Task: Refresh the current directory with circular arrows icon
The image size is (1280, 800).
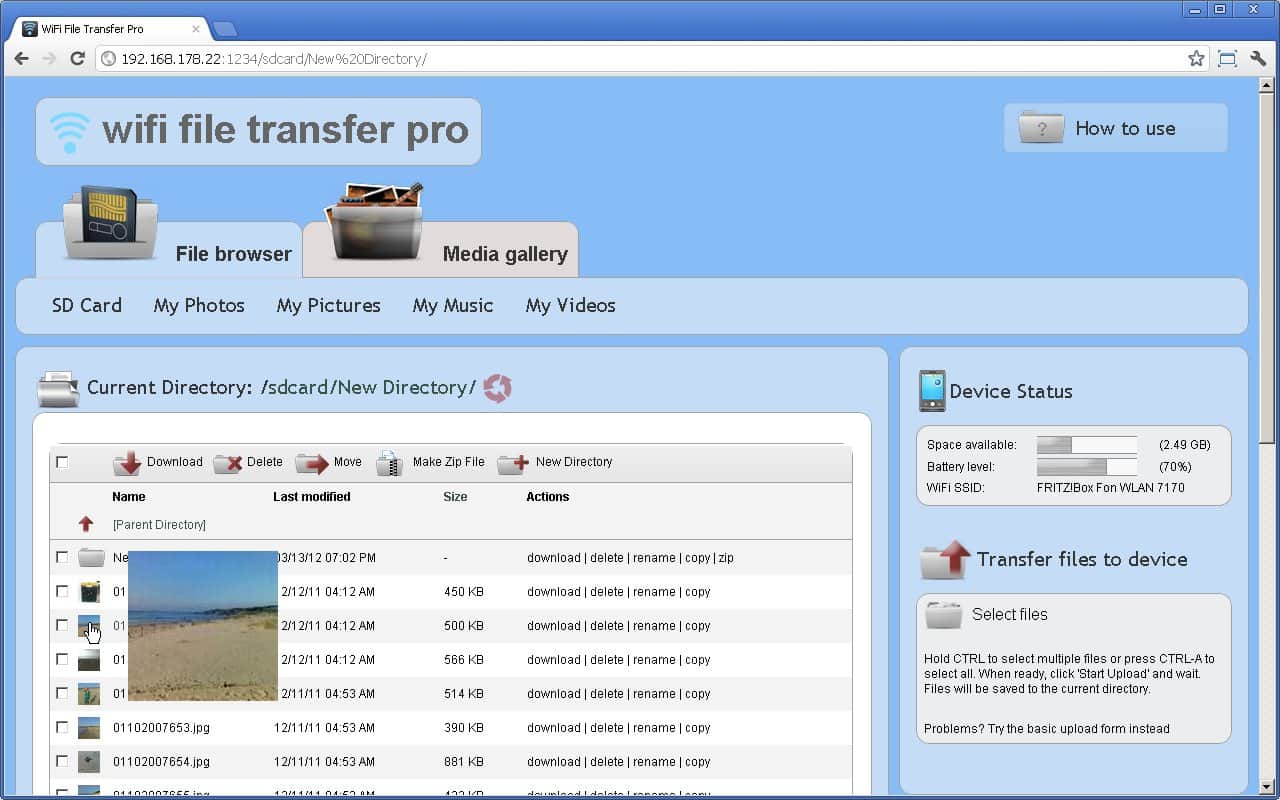Action: (497, 388)
